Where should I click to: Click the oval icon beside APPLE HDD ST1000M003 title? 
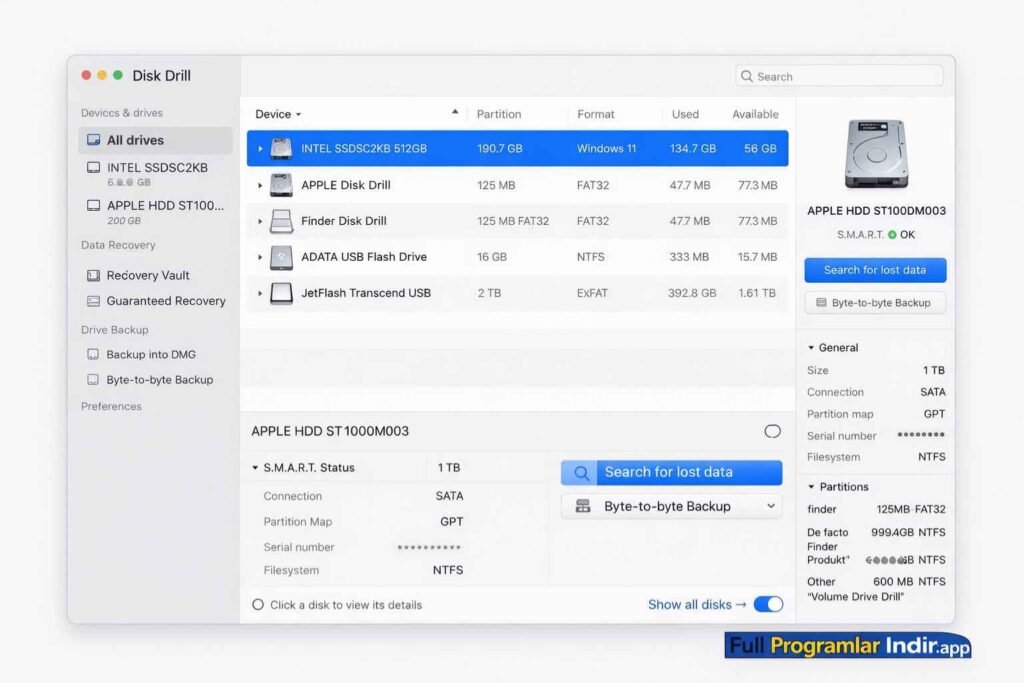[x=772, y=431]
